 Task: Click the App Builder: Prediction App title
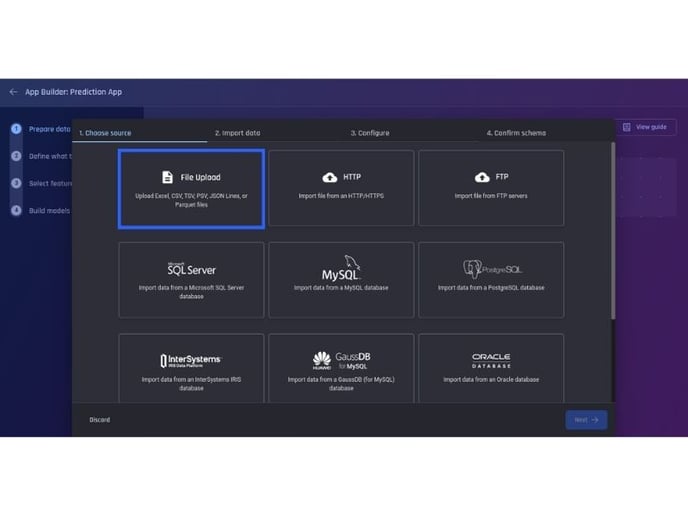(73, 92)
